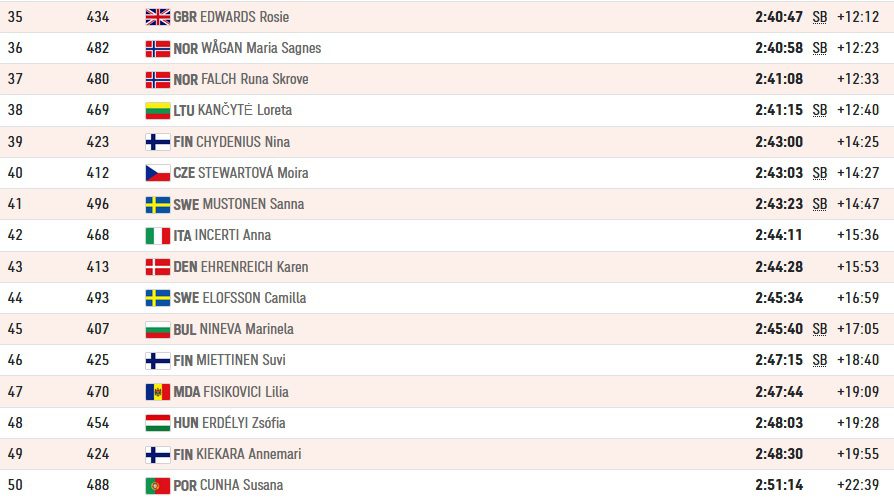Click the SB label next to 2:40:47

820,17
